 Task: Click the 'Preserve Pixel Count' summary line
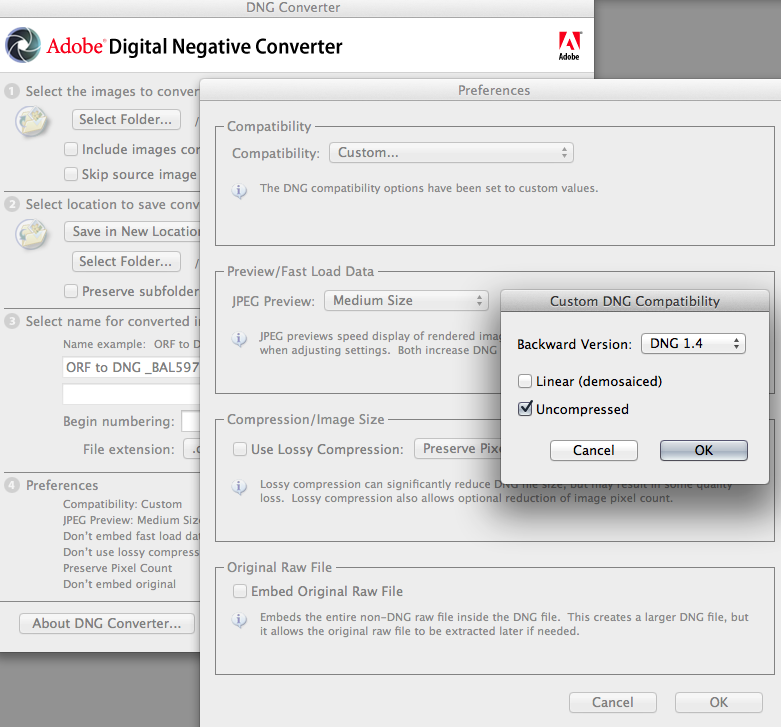(x=118, y=568)
